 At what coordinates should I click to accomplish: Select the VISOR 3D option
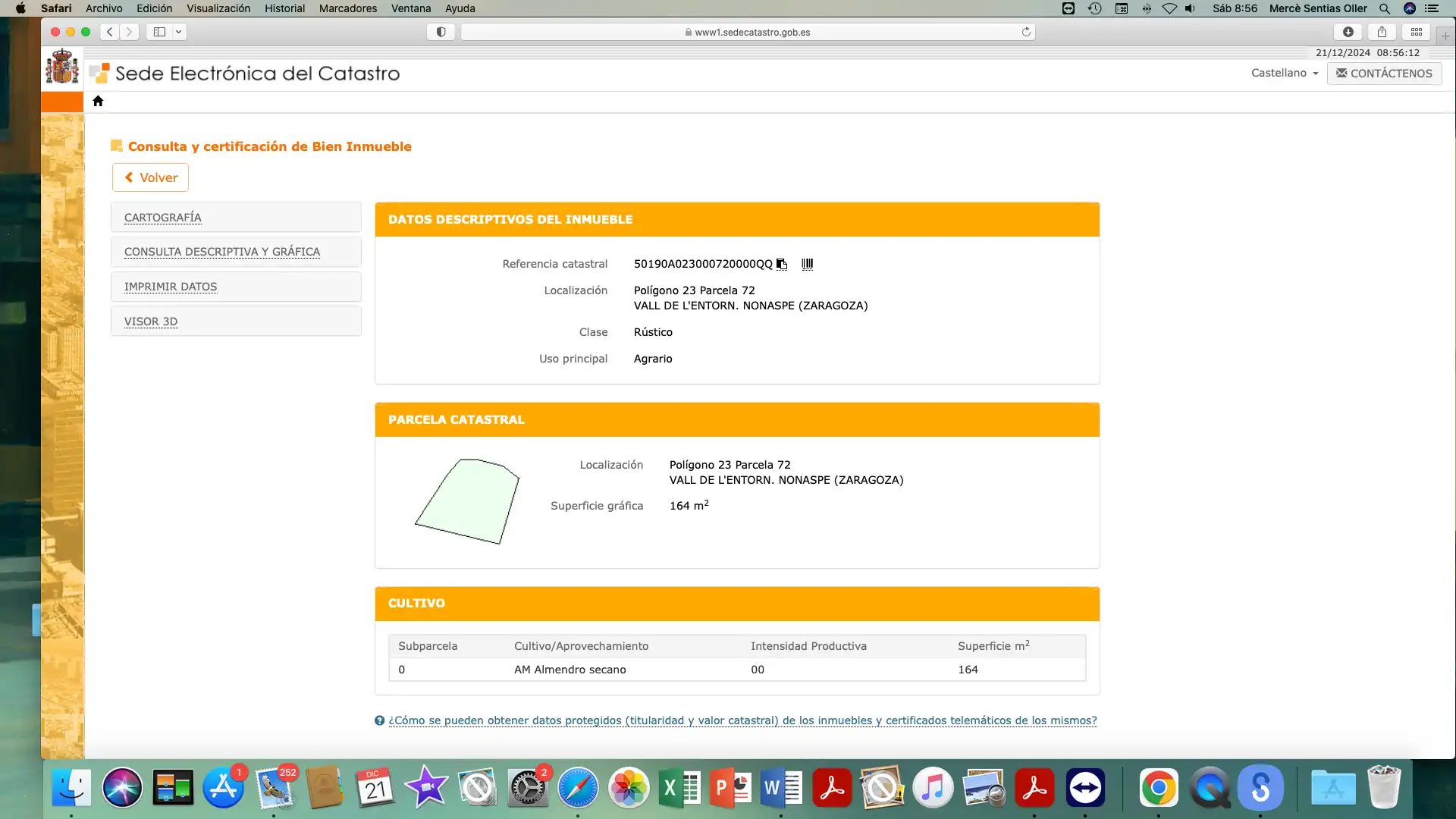point(151,322)
